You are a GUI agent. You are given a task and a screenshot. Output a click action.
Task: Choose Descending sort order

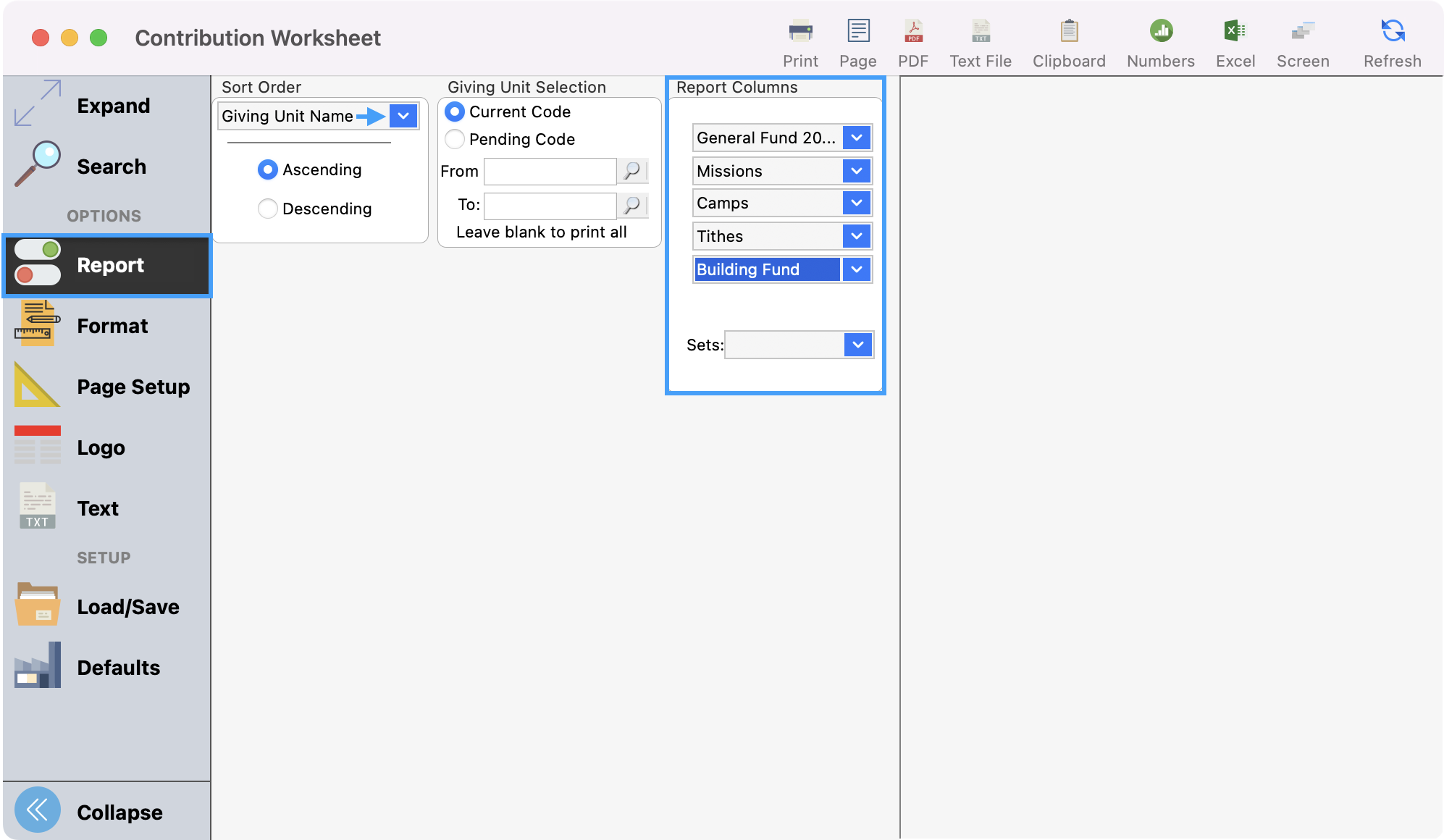click(x=267, y=209)
